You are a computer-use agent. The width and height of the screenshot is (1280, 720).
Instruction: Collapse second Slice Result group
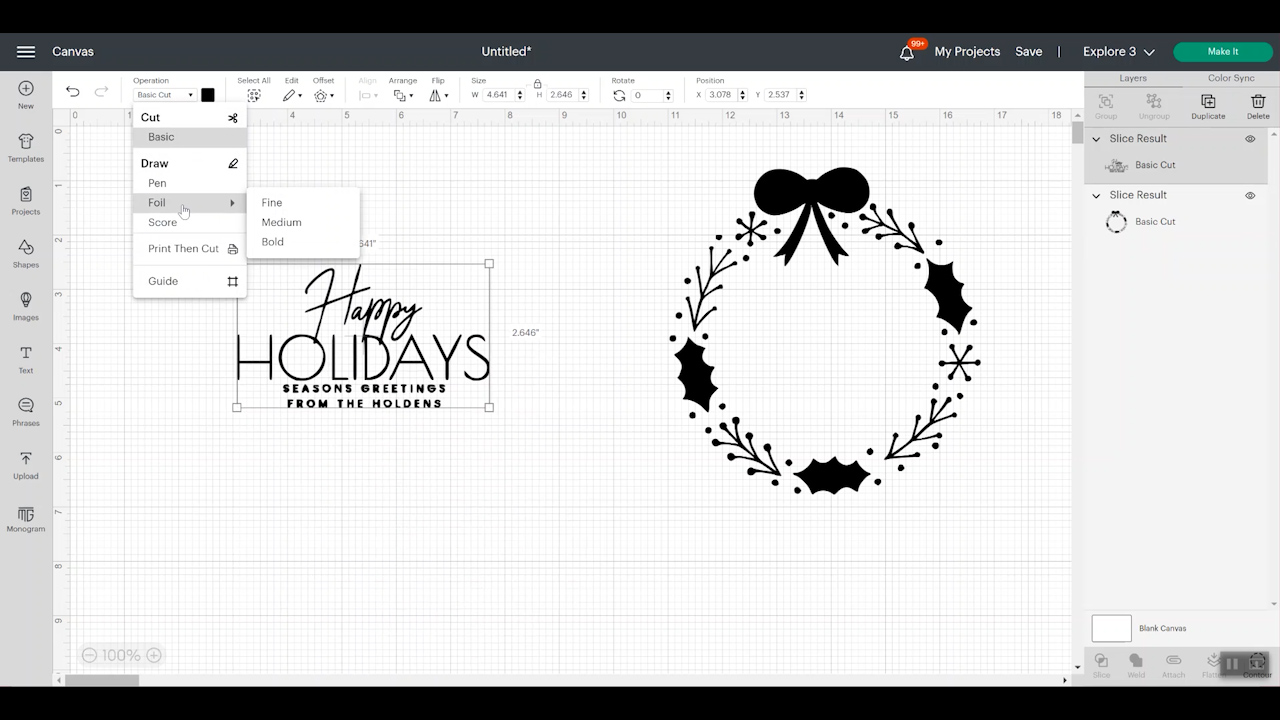(1096, 195)
